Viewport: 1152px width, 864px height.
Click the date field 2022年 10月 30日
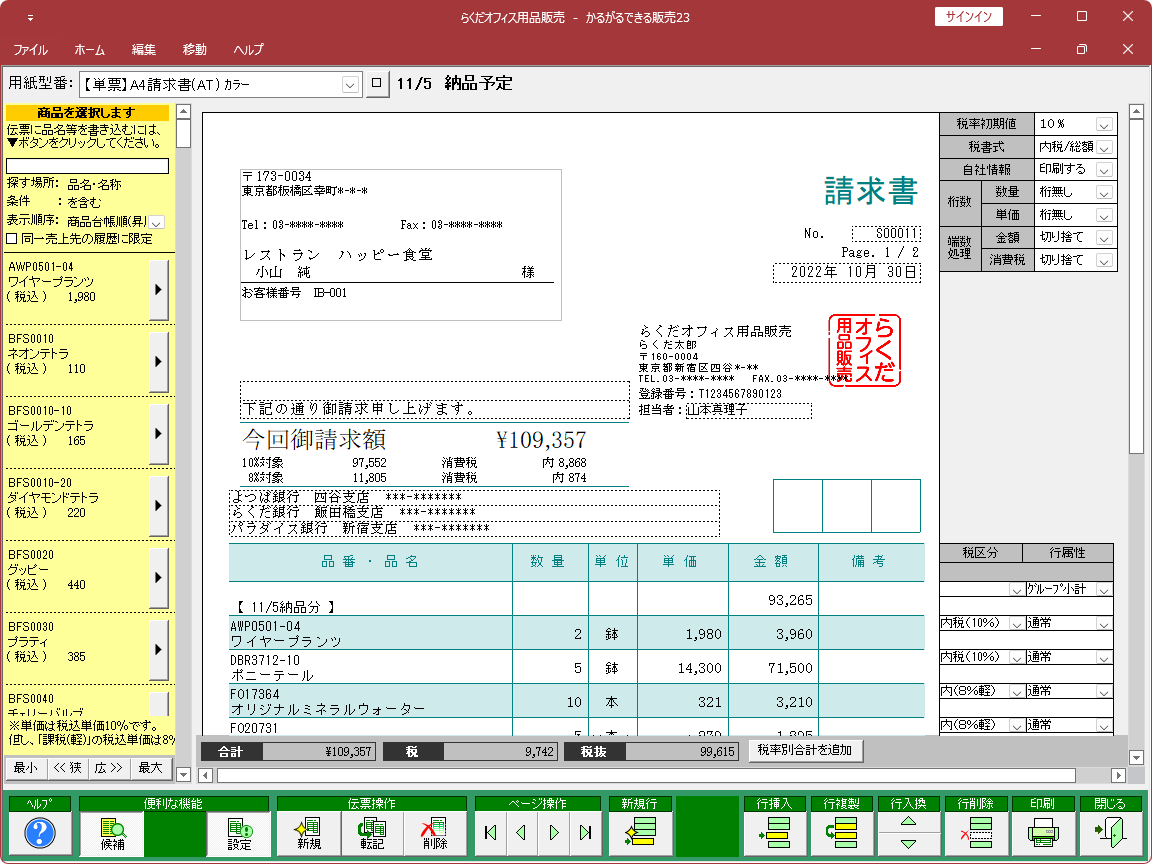click(x=846, y=273)
